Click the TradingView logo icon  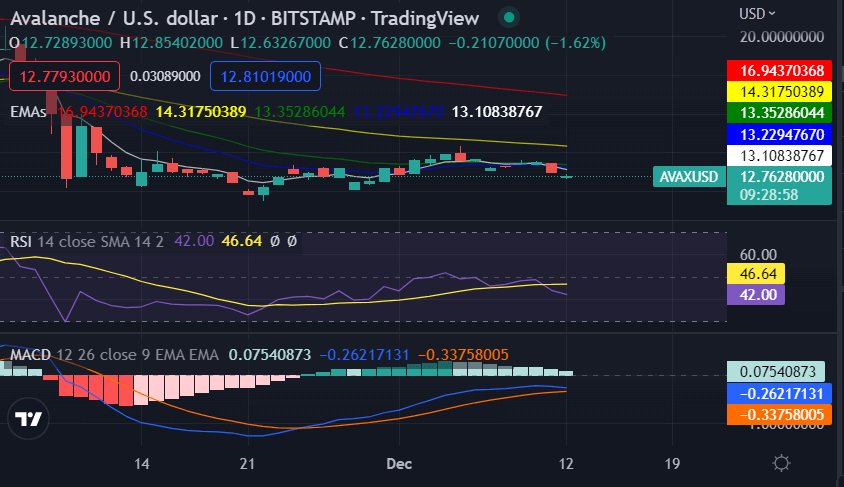pos(28,419)
